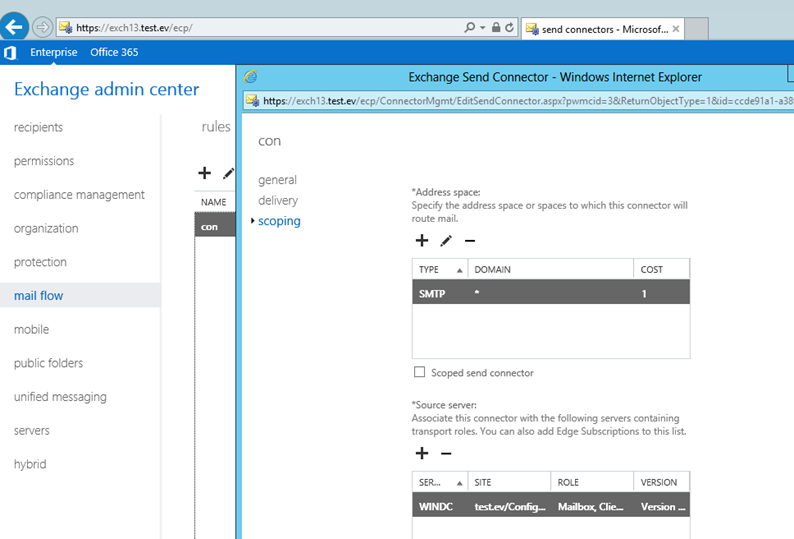Click the 'Version ...' cell in WINDC row
Image resolution: width=794 pixels, height=539 pixels.
(663, 506)
